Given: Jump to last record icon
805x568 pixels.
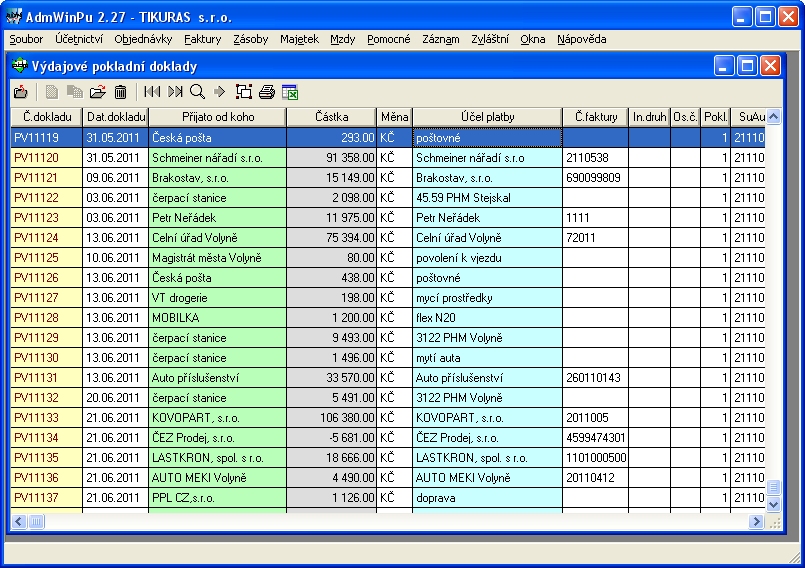Looking at the screenshot, I should 175,92.
